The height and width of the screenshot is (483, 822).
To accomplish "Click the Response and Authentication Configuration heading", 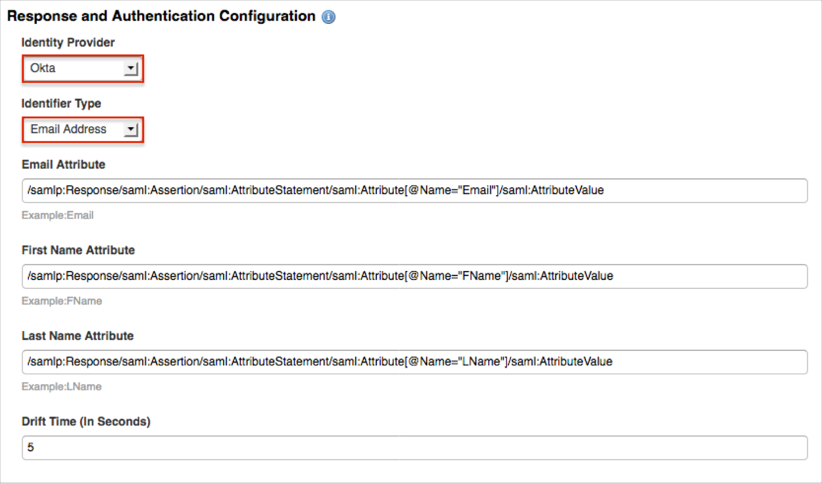I will click(162, 17).
